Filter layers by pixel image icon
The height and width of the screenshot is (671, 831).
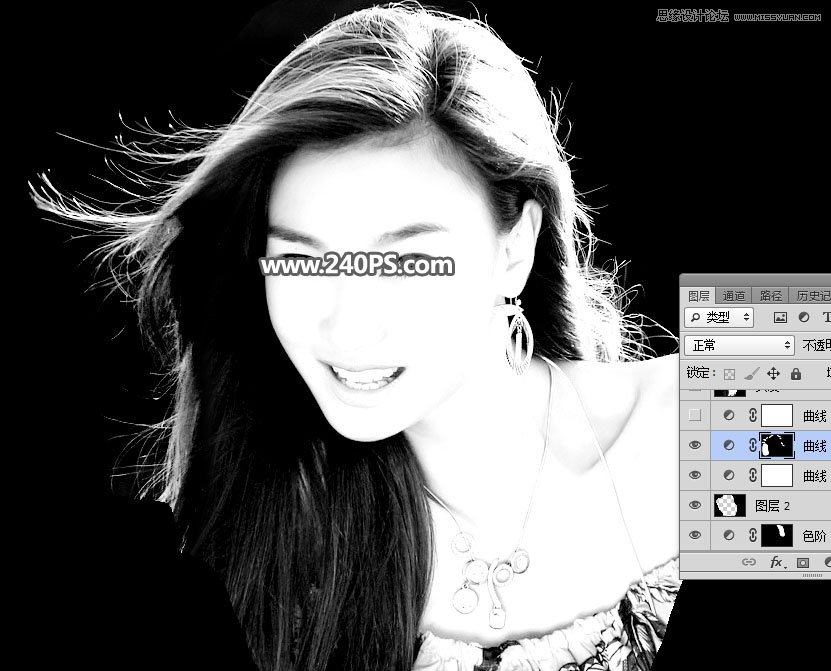780,317
